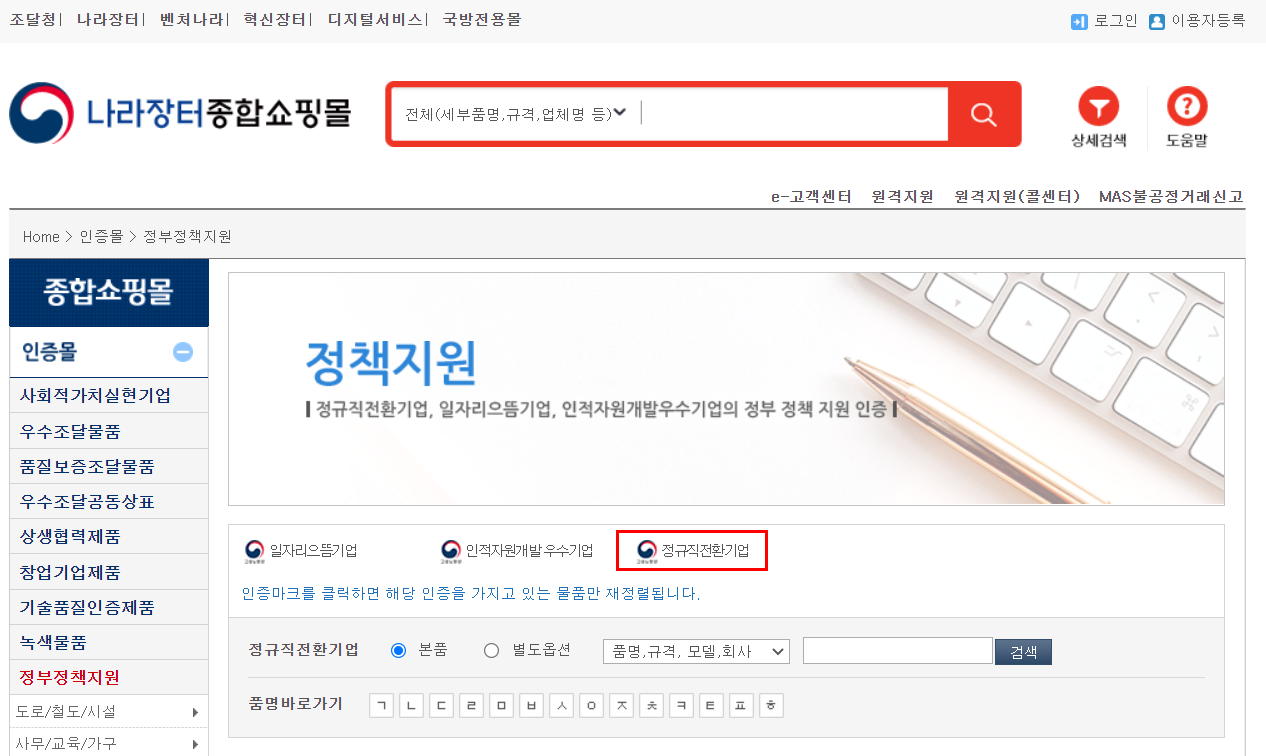Jump to products starting with ㅊ

pos(651,706)
